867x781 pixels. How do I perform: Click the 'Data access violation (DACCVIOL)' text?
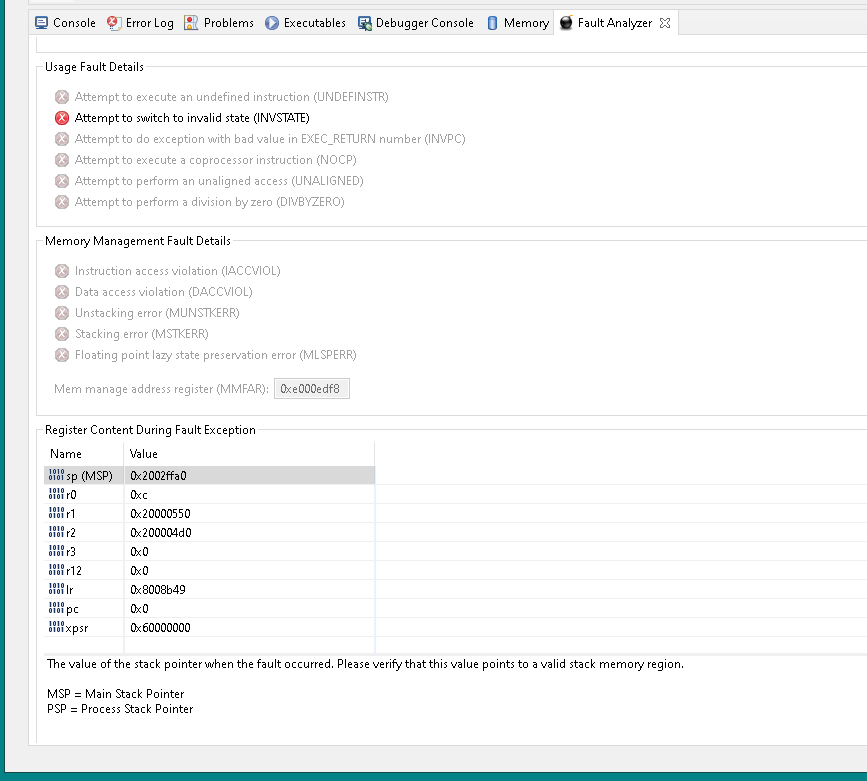tap(164, 292)
